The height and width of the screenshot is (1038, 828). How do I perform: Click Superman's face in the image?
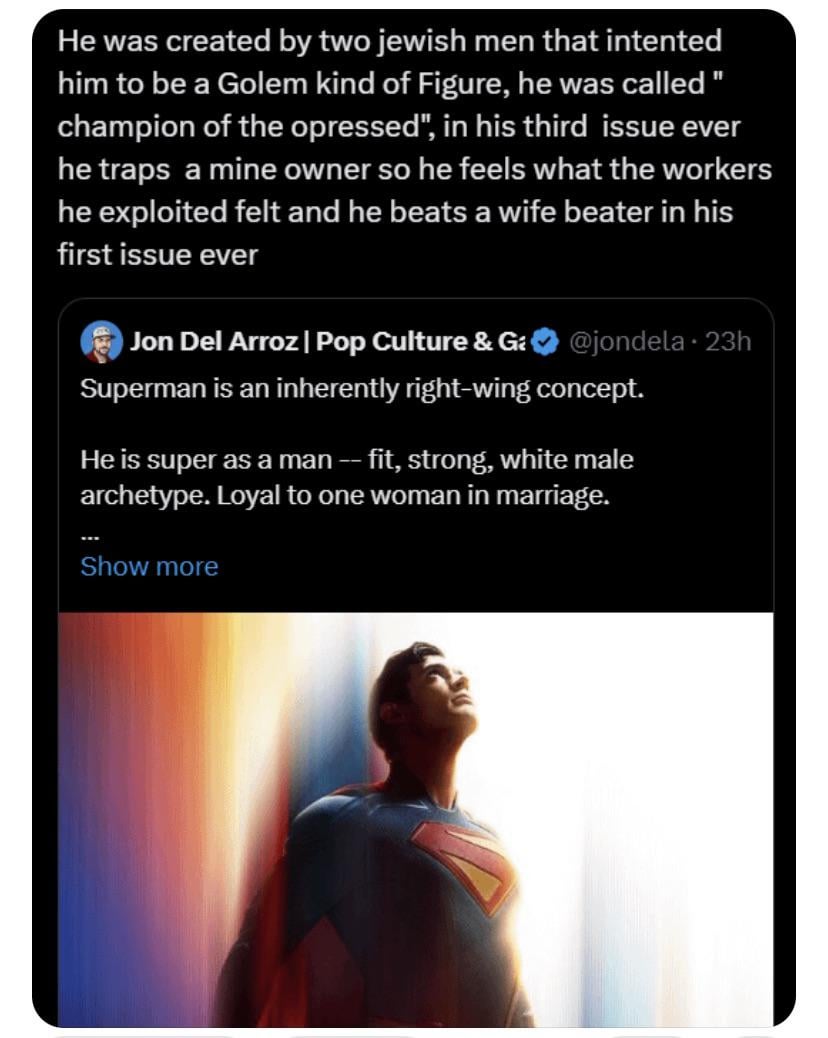tap(442, 700)
